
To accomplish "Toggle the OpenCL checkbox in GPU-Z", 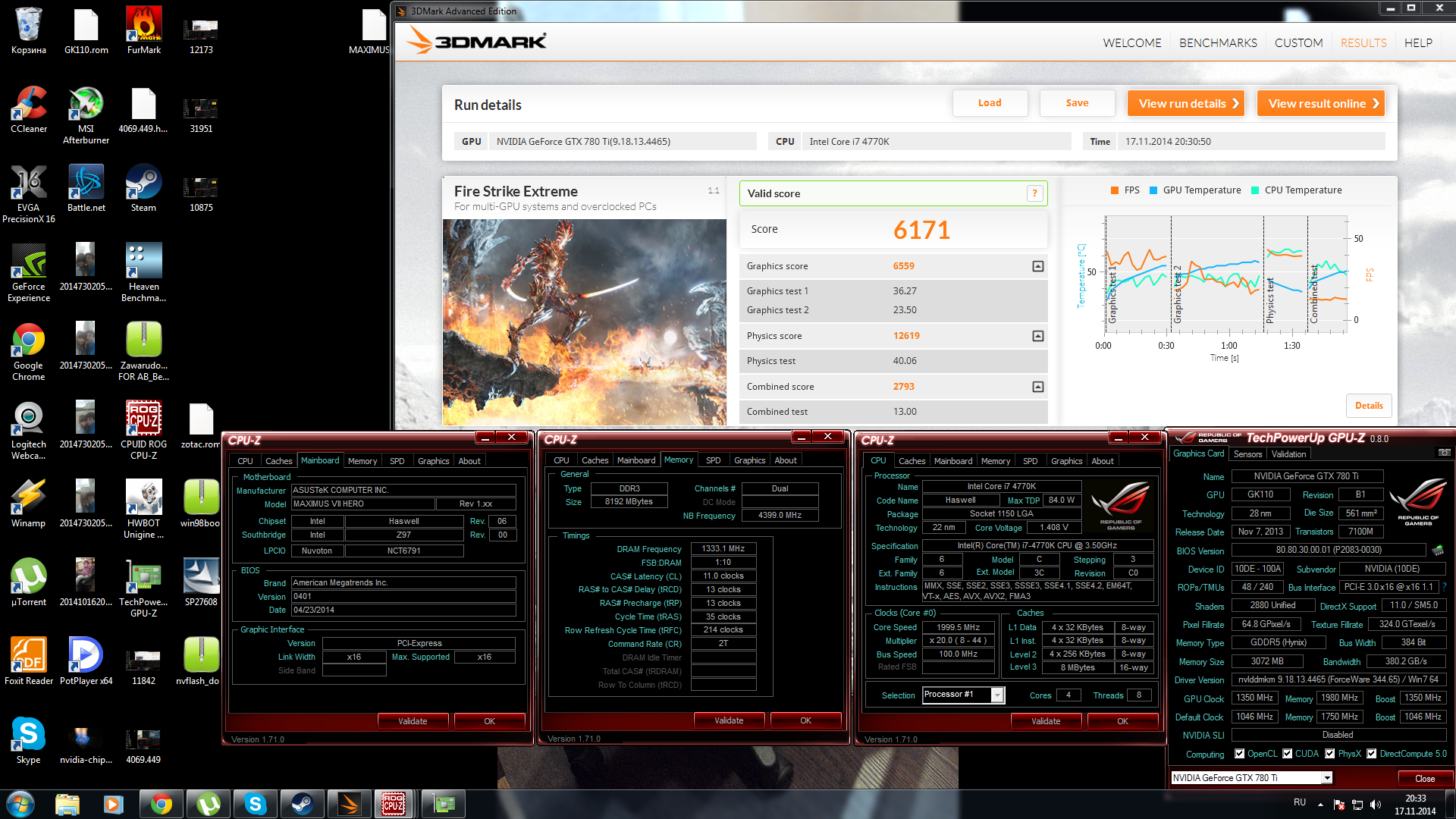I will [1239, 754].
